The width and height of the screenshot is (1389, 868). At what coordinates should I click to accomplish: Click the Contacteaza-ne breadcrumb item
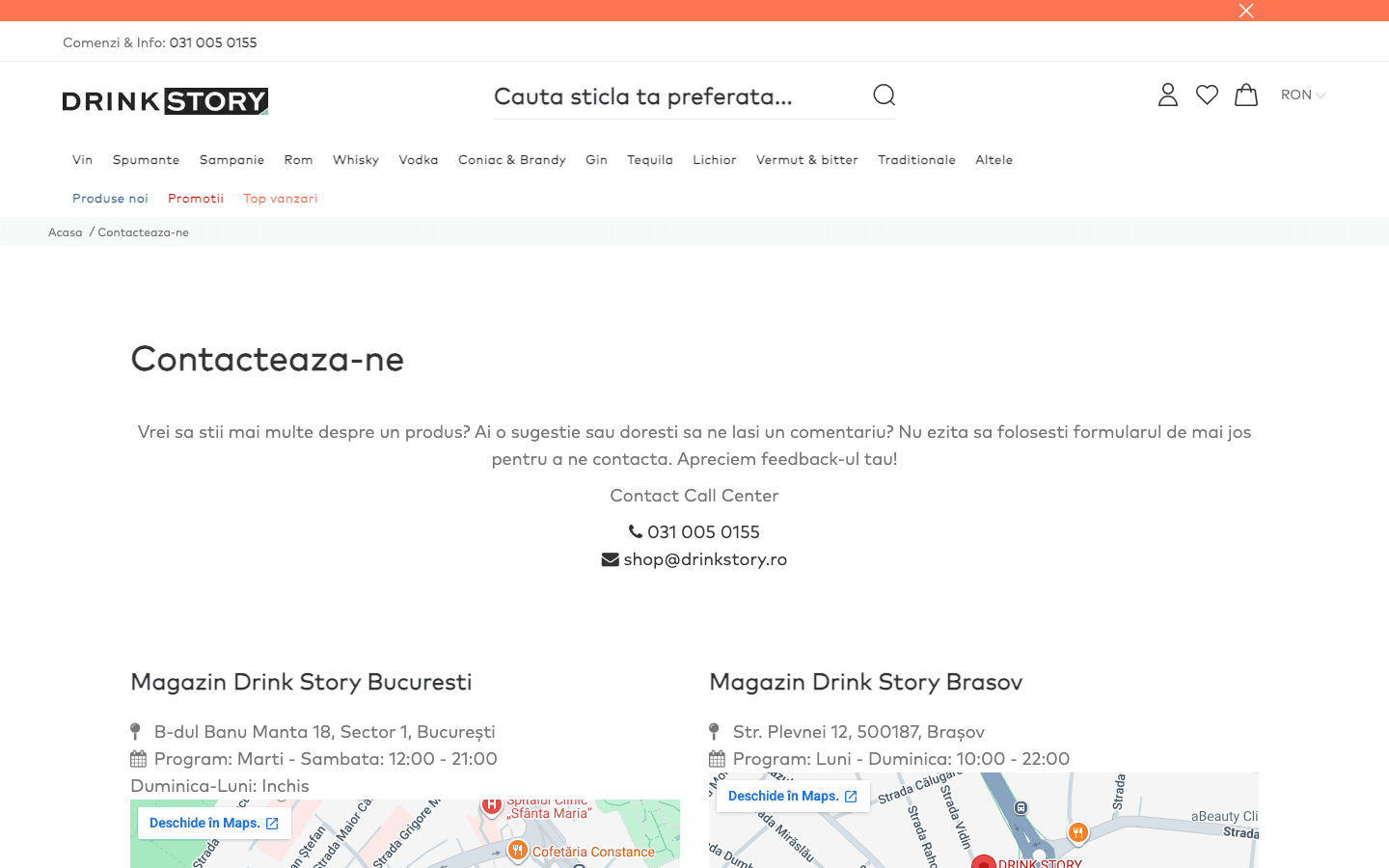point(143,232)
